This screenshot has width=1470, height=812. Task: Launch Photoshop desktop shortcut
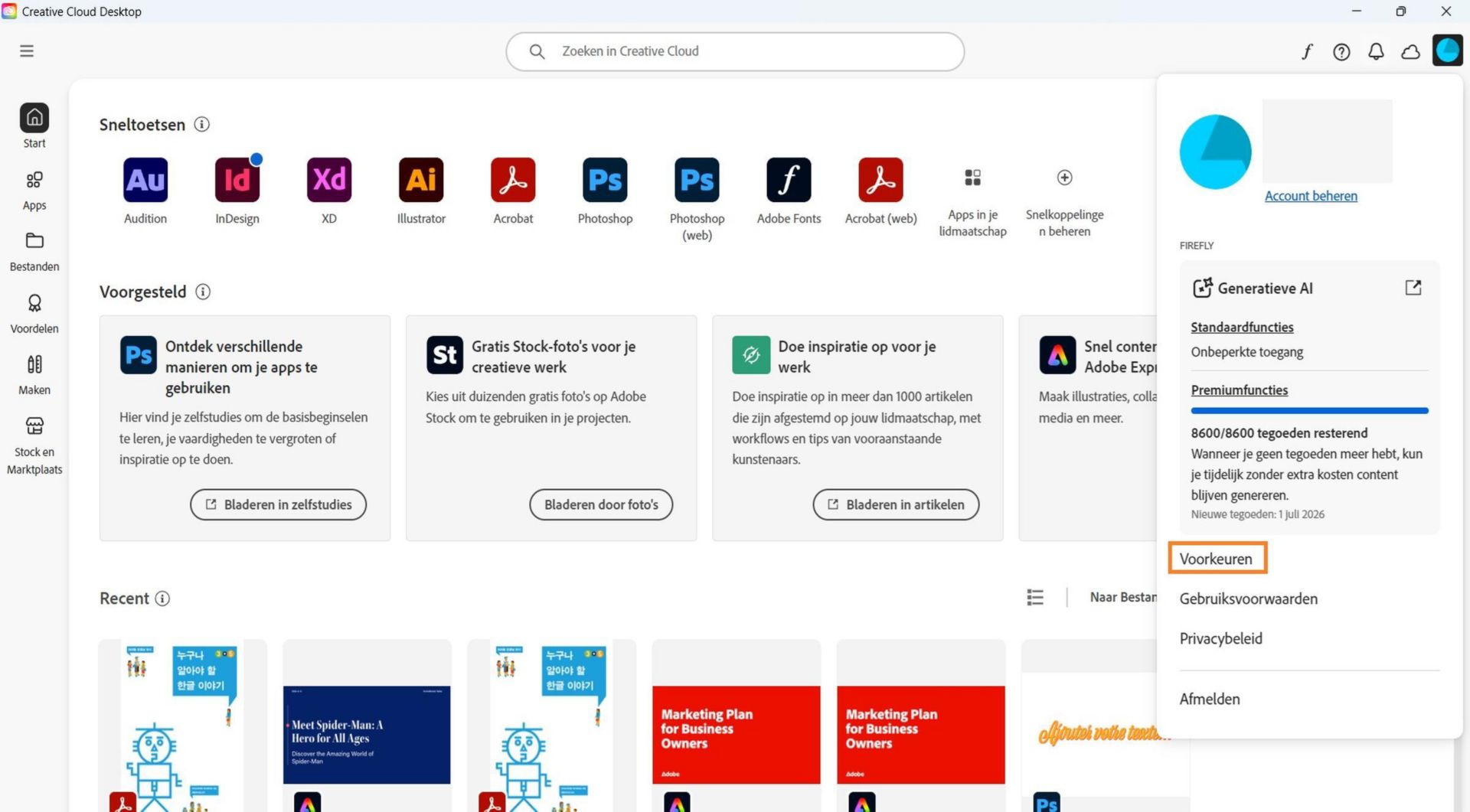[605, 180]
